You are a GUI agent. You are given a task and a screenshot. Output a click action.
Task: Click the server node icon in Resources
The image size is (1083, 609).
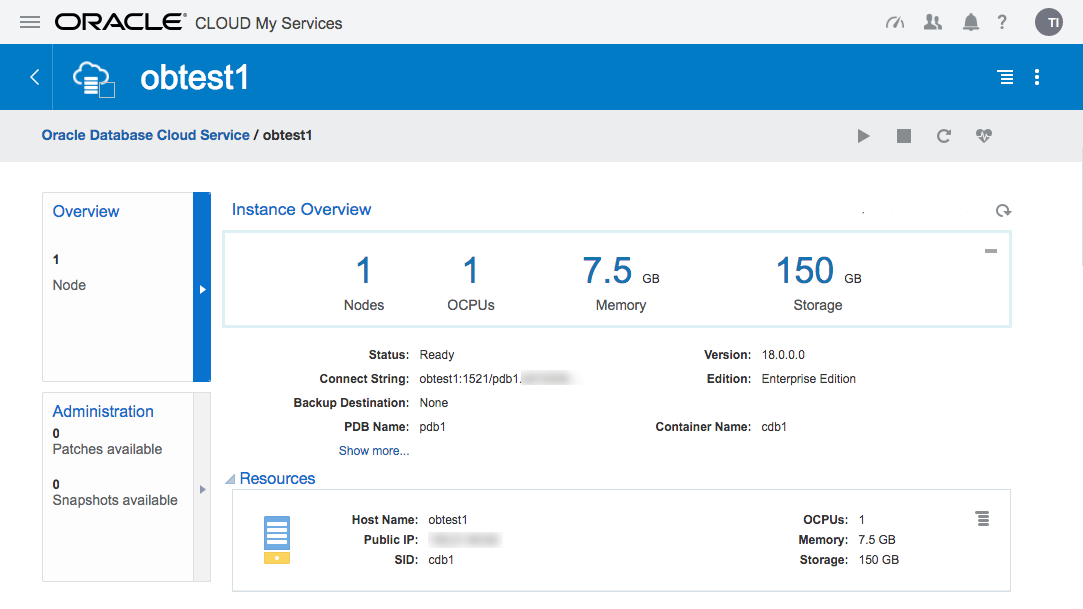tap(277, 540)
